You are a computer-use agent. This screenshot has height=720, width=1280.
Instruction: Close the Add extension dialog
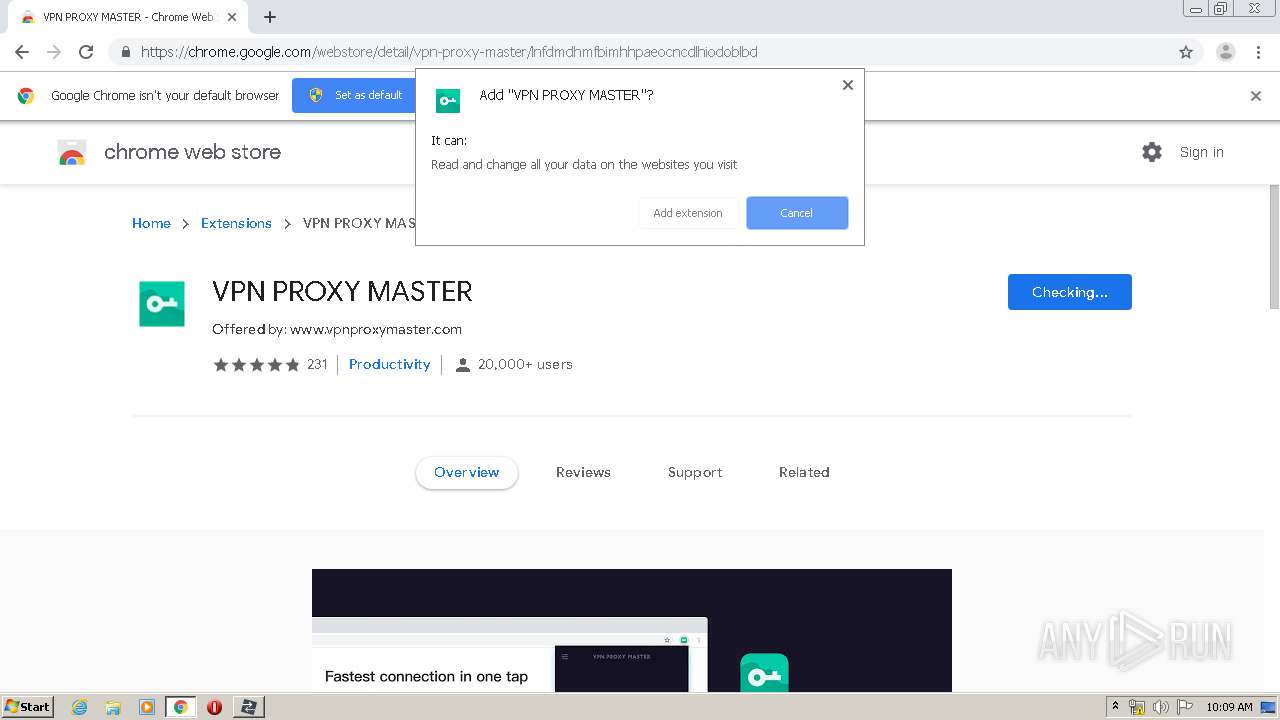point(848,85)
